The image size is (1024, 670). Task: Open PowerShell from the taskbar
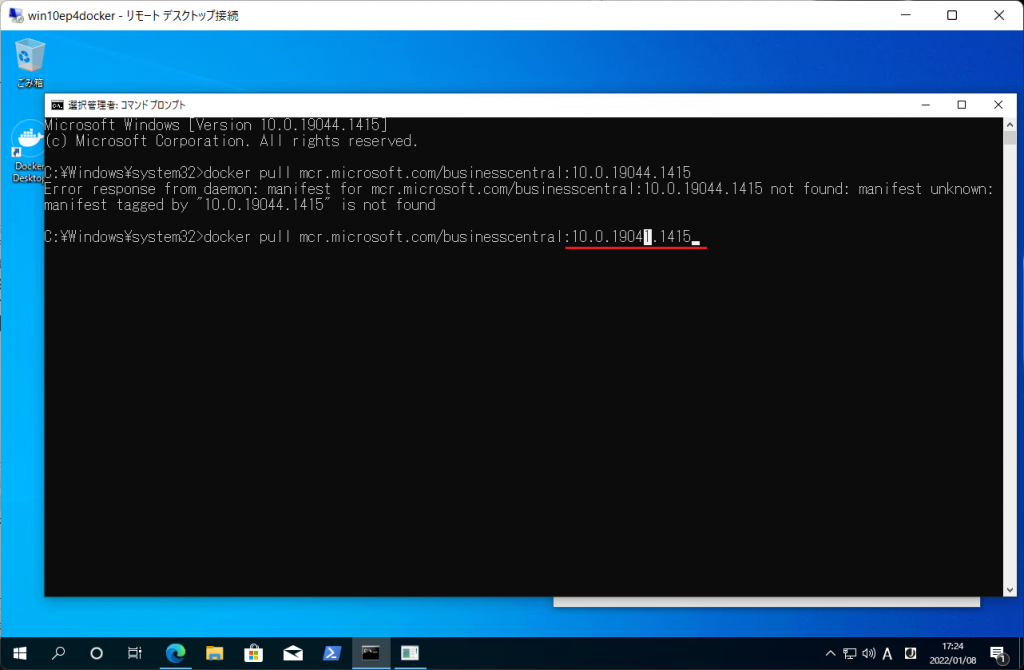(x=332, y=653)
